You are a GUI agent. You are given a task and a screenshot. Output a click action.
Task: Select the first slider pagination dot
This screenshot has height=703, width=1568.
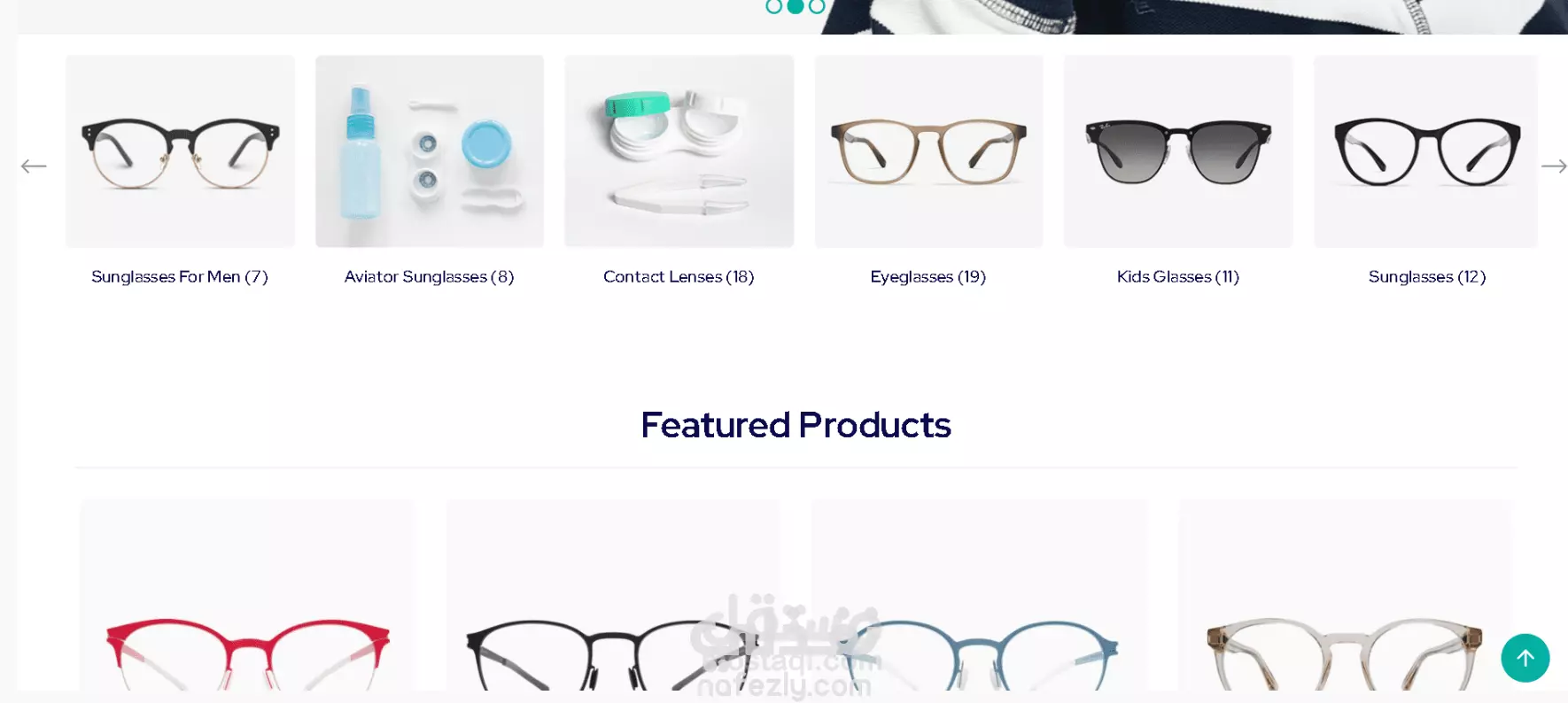773,6
